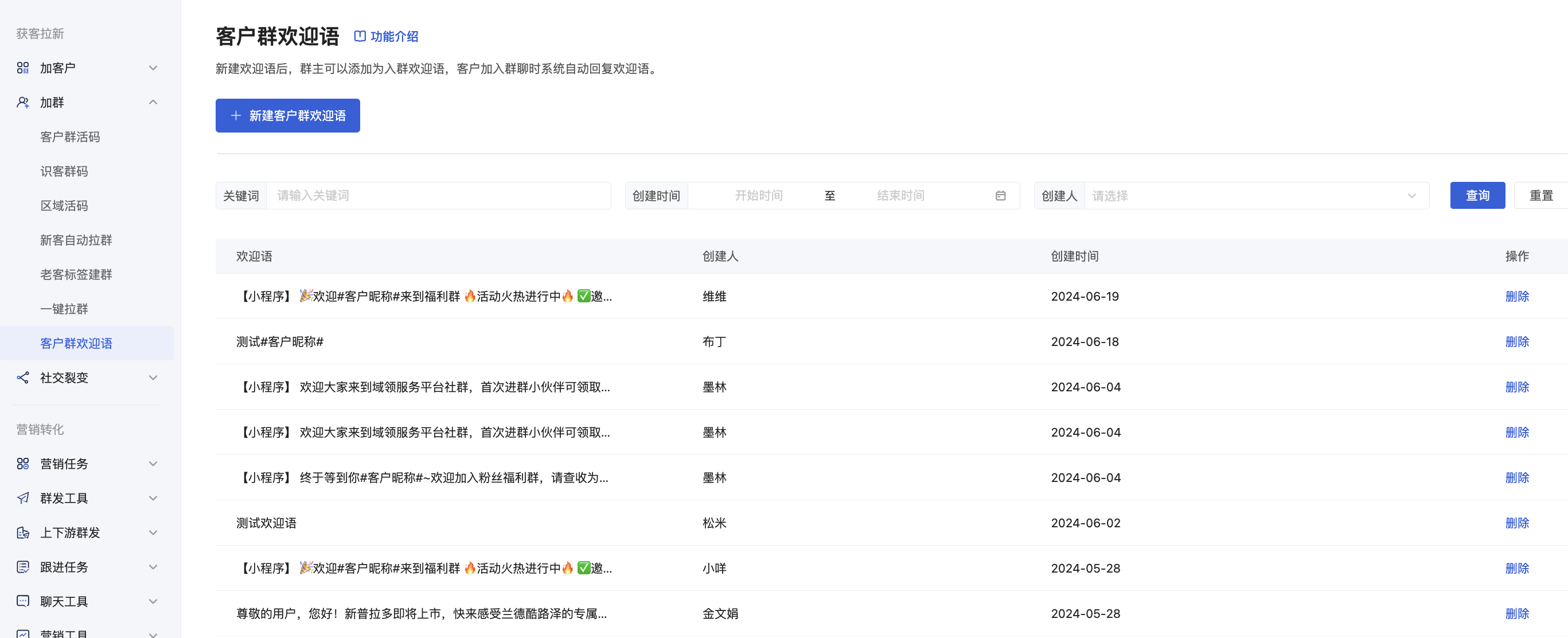
Task: Click the 加客户 sidebar icon
Action: click(x=23, y=68)
